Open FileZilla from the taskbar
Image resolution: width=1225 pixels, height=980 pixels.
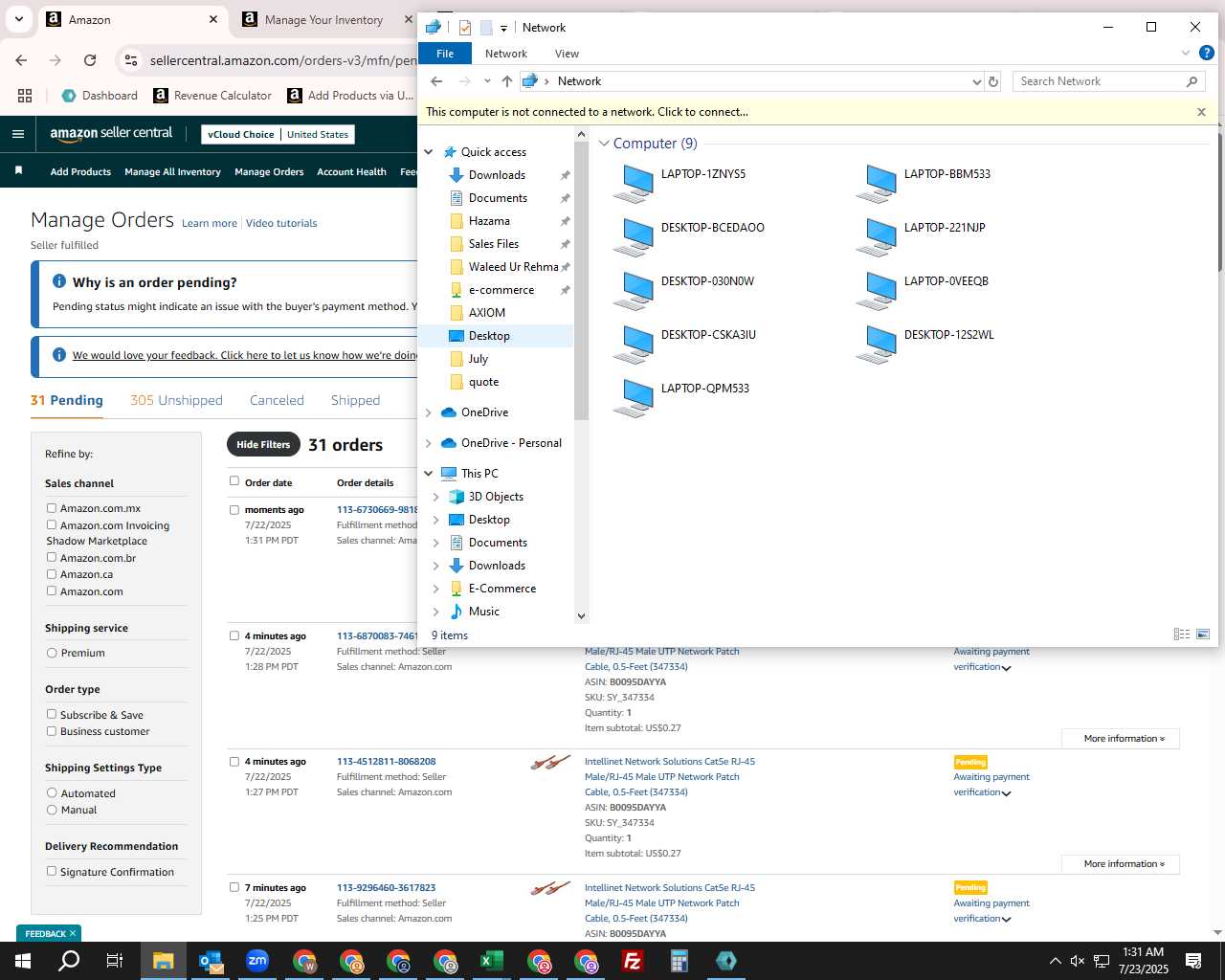[633, 961]
